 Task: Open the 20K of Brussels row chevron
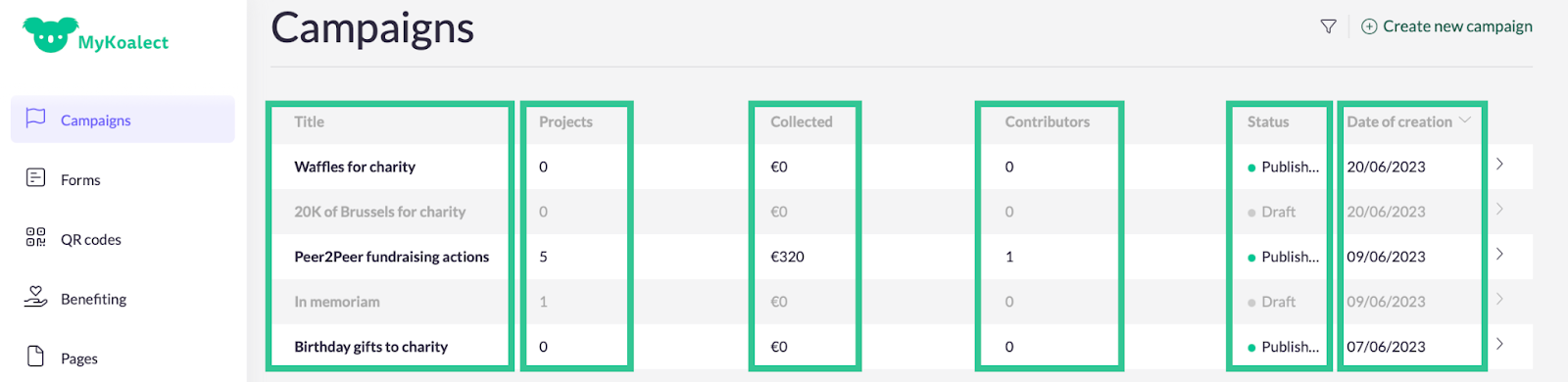pyautogui.click(x=1499, y=210)
